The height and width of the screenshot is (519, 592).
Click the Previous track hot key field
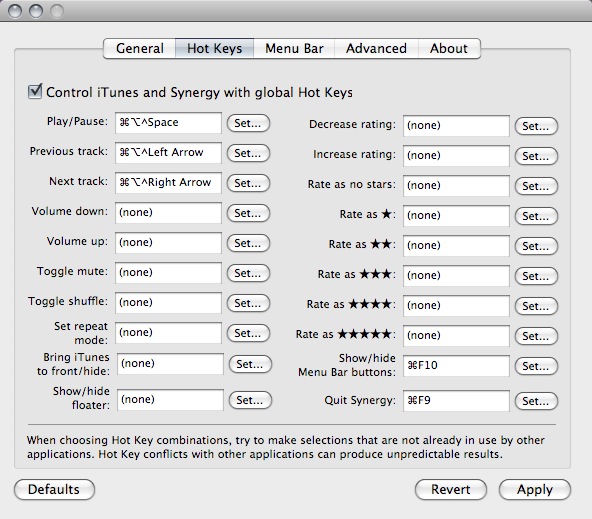(x=168, y=152)
